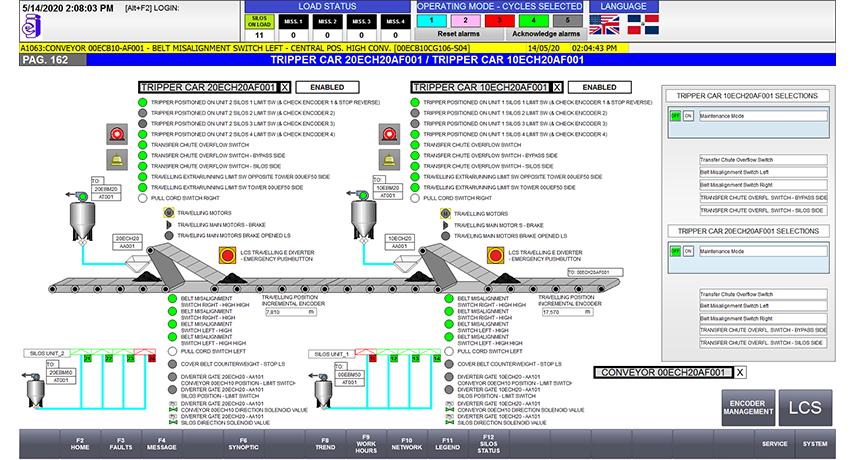This screenshot has width=855, height=460.
Task: Click ENABLED button for tripper 10ECH20AF001
Action: (x=599, y=87)
